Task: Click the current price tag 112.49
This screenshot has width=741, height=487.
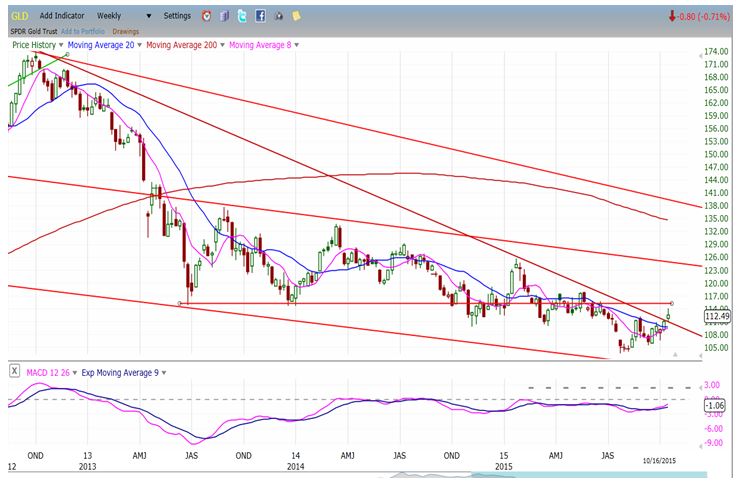Action: tap(717, 316)
